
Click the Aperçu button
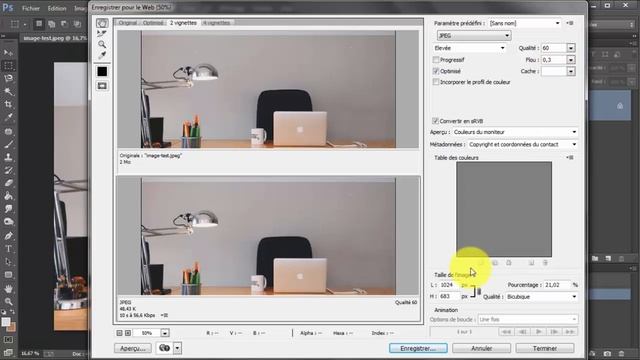pyautogui.click(x=133, y=348)
